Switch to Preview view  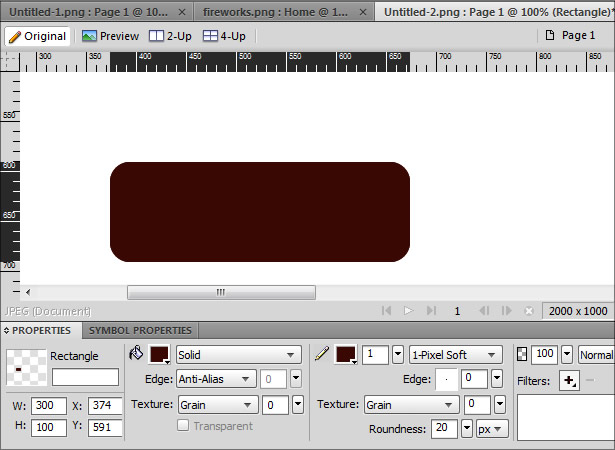pyautogui.click(x=110, y=36)
